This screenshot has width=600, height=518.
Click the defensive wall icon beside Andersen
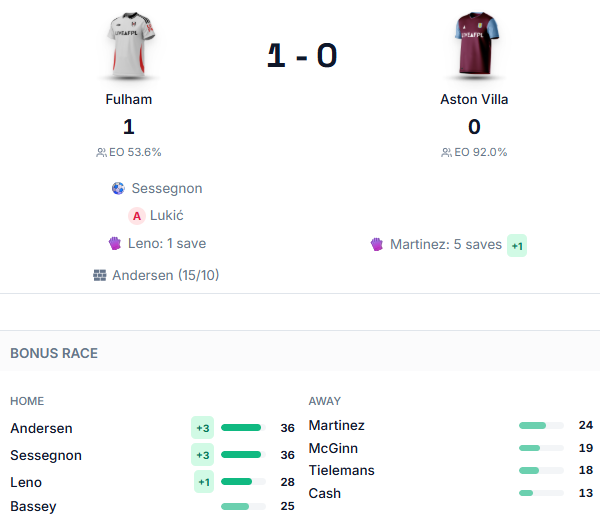100,275
